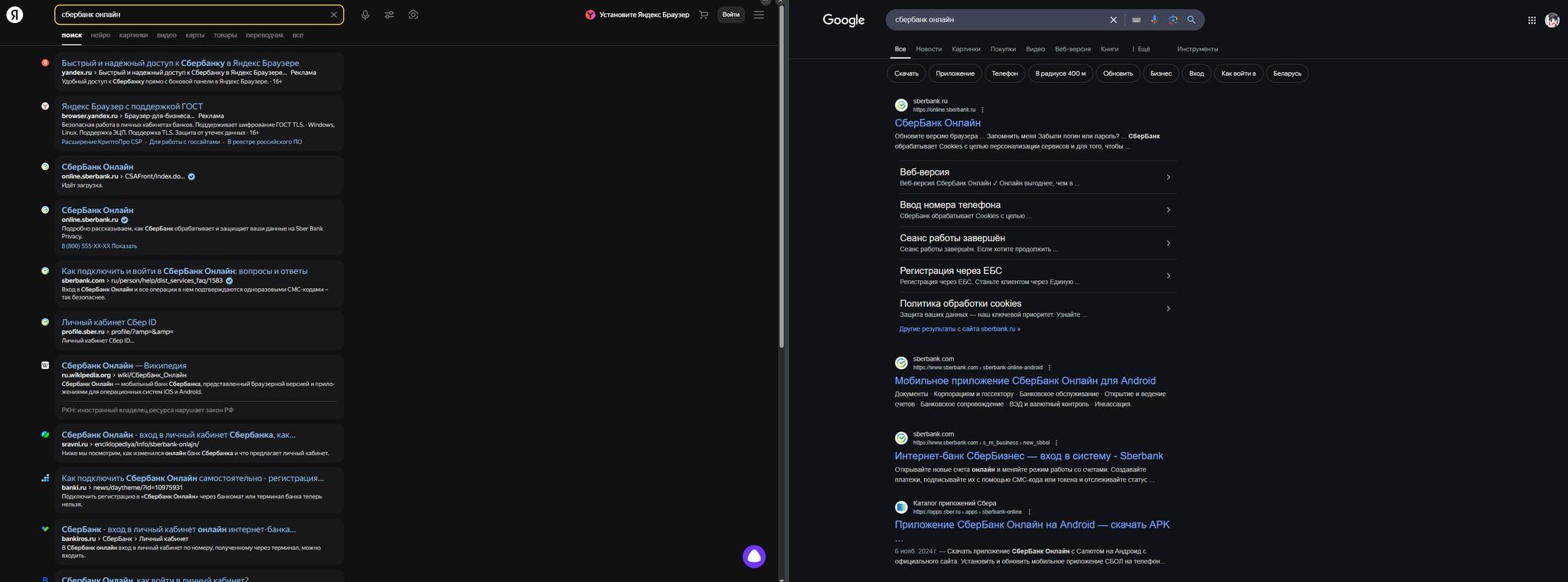The image size is (1568, 582).
Task: Open the Yandex 'карты' tab
Action: pyautogui.click(x=194, y=35)
